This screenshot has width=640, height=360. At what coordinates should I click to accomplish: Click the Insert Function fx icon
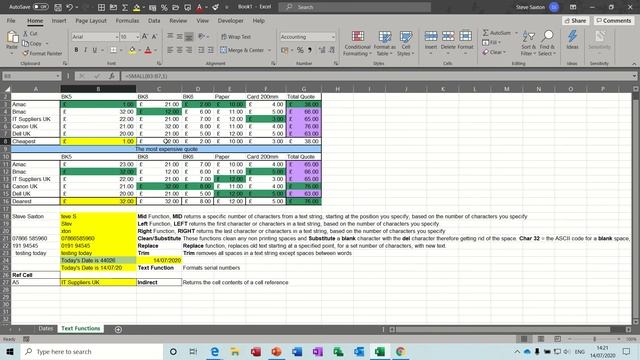coord(111,76)
